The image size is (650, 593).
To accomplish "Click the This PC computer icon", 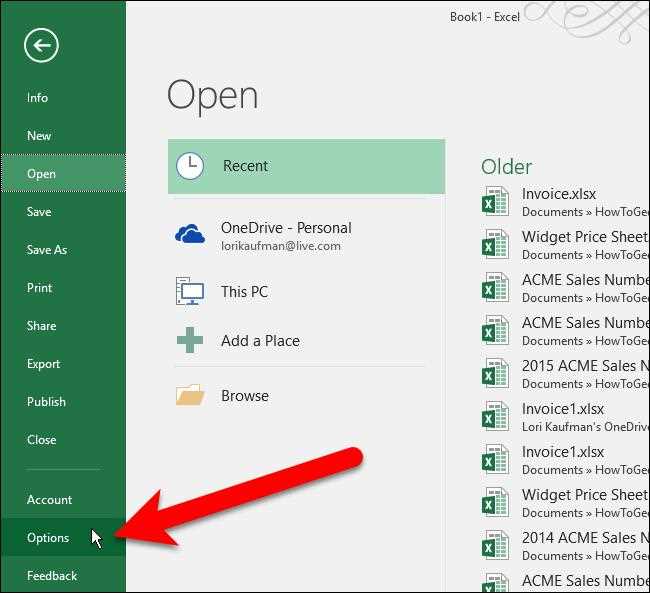I will 190,292.
